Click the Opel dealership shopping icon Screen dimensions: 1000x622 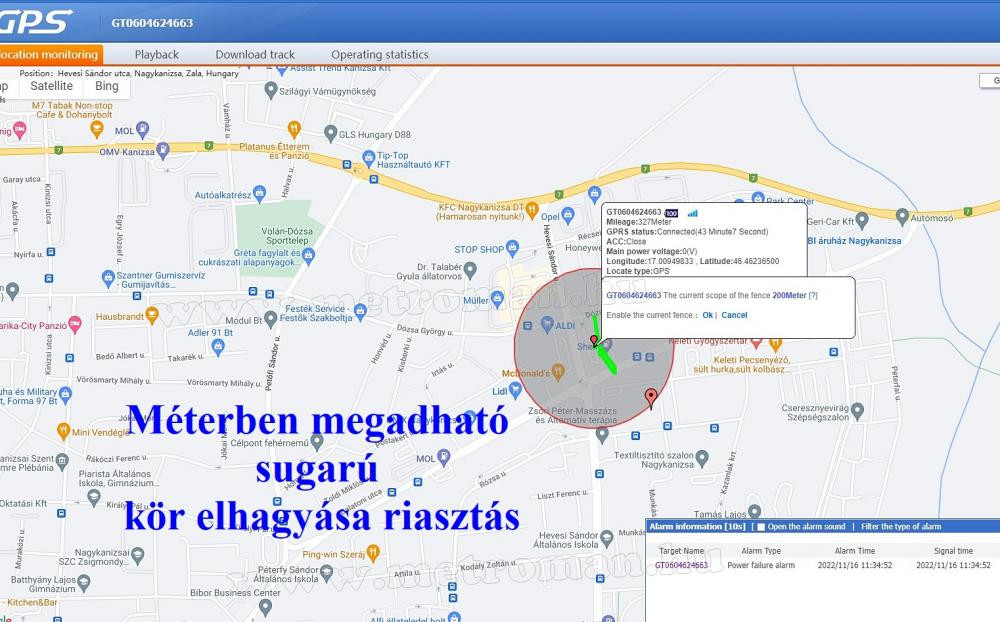568,215
